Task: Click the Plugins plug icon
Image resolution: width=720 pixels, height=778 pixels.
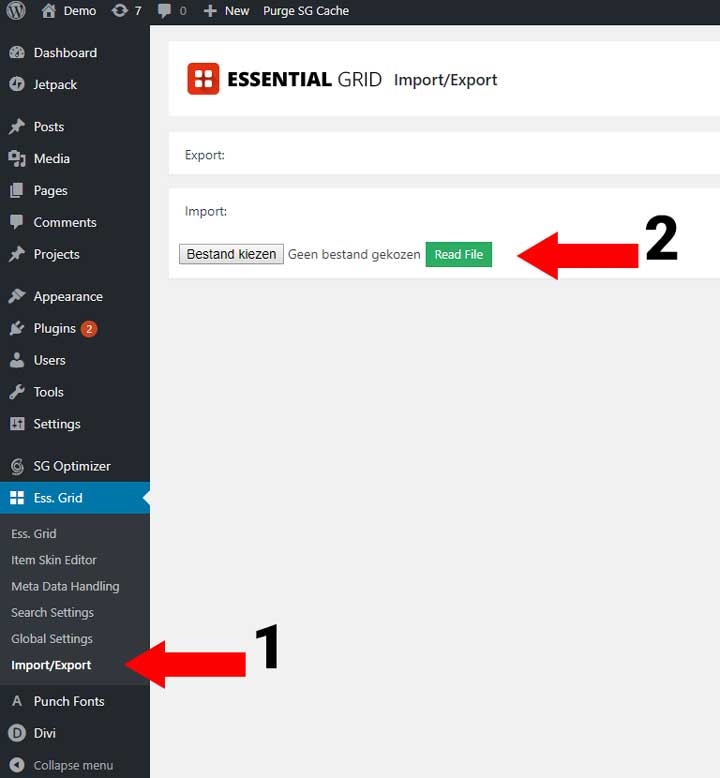Action: pos(17,328)
